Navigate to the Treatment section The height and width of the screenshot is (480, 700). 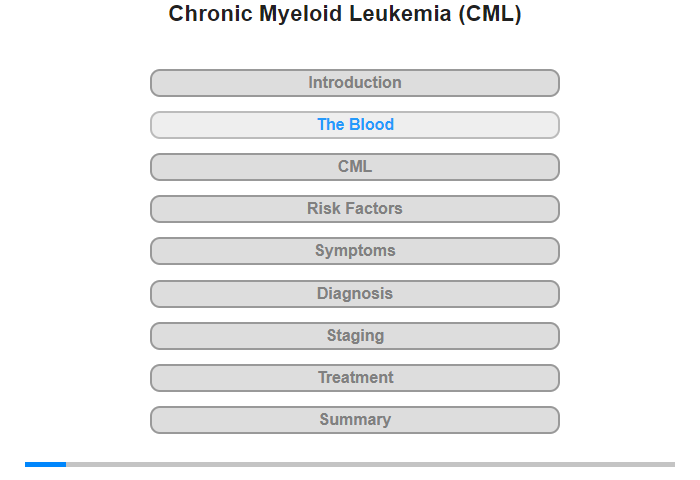tap(355, 378)
